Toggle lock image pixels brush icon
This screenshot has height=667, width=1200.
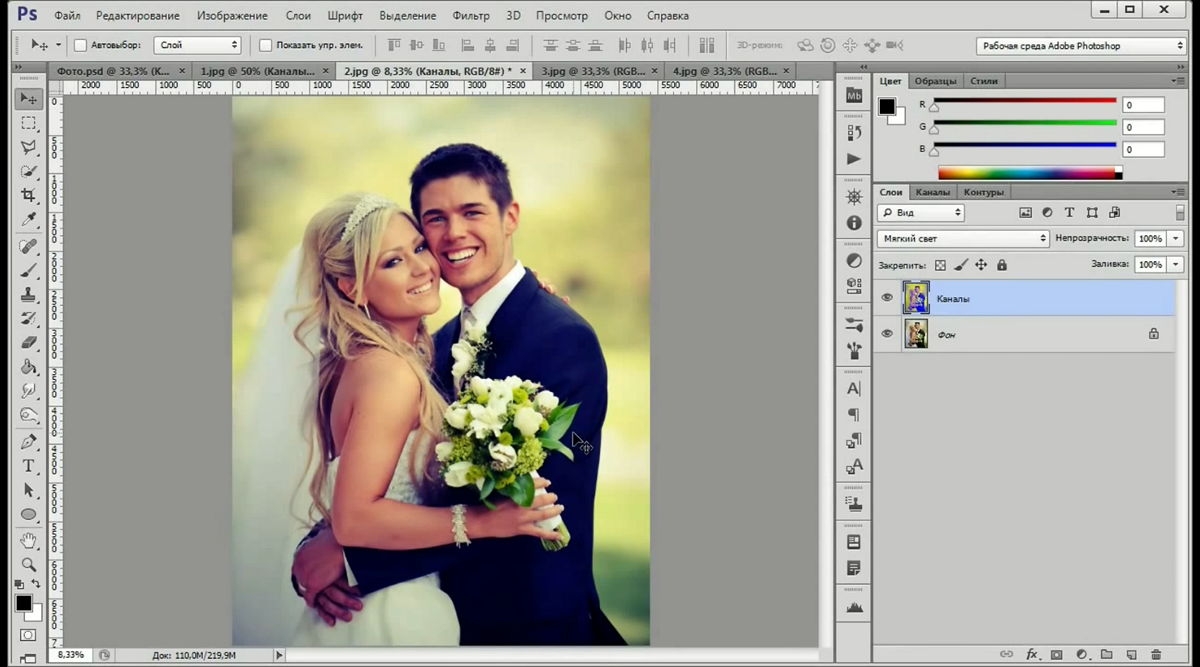coord(960,265)
